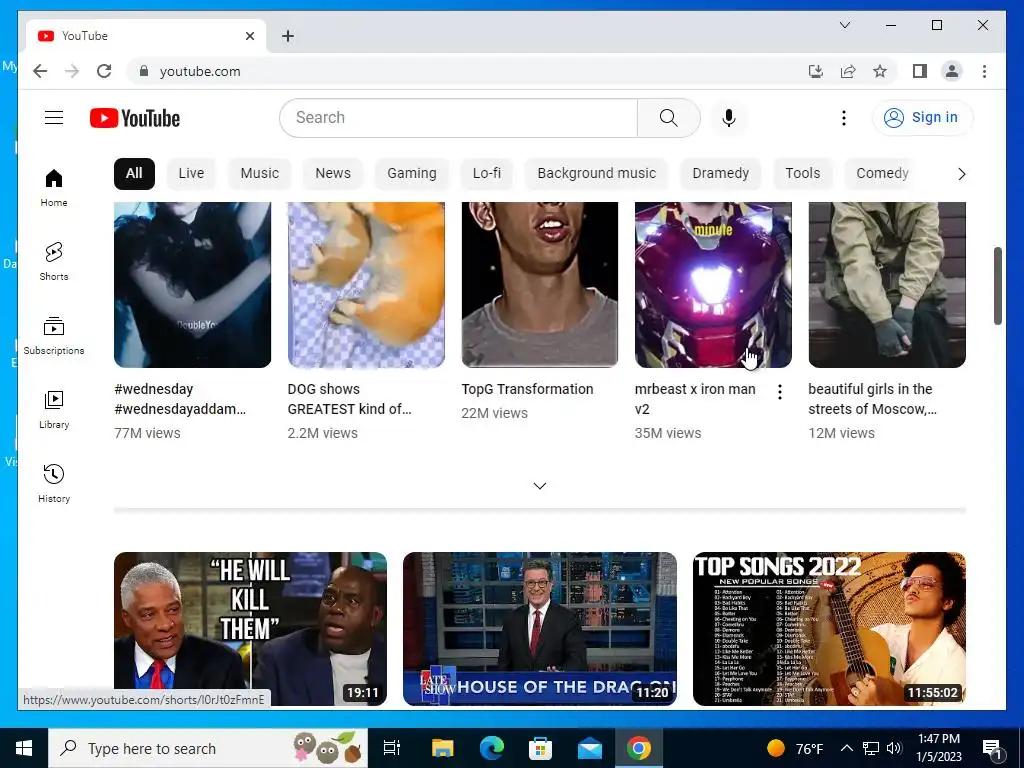This screenshot has height=768, width=1024.
Task: Open Library in sidebar
Action: 54,409
